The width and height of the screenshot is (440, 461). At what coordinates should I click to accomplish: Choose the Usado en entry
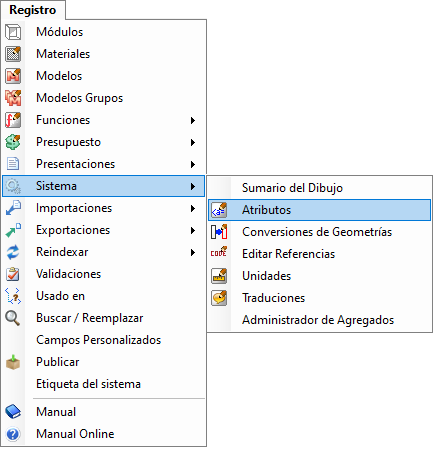(x=103, y=296)
